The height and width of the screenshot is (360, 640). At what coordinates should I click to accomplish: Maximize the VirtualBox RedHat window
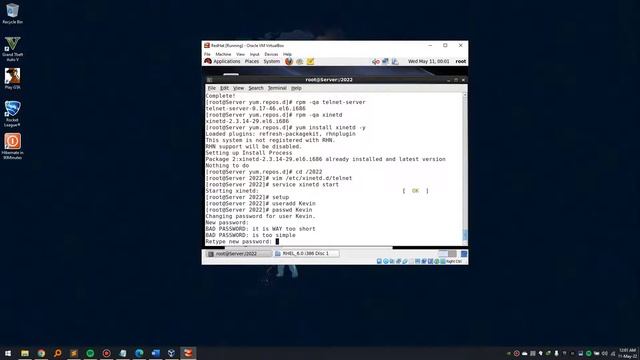coord(445,46)
